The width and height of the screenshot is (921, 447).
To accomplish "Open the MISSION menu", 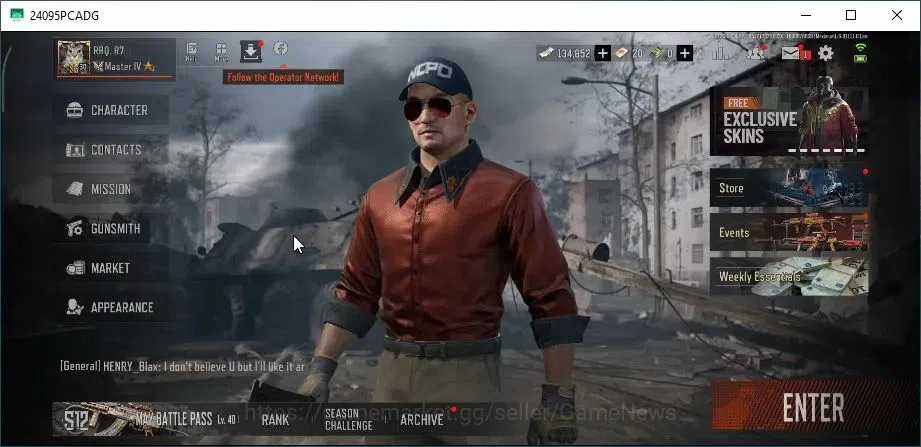I will point(111,189).
